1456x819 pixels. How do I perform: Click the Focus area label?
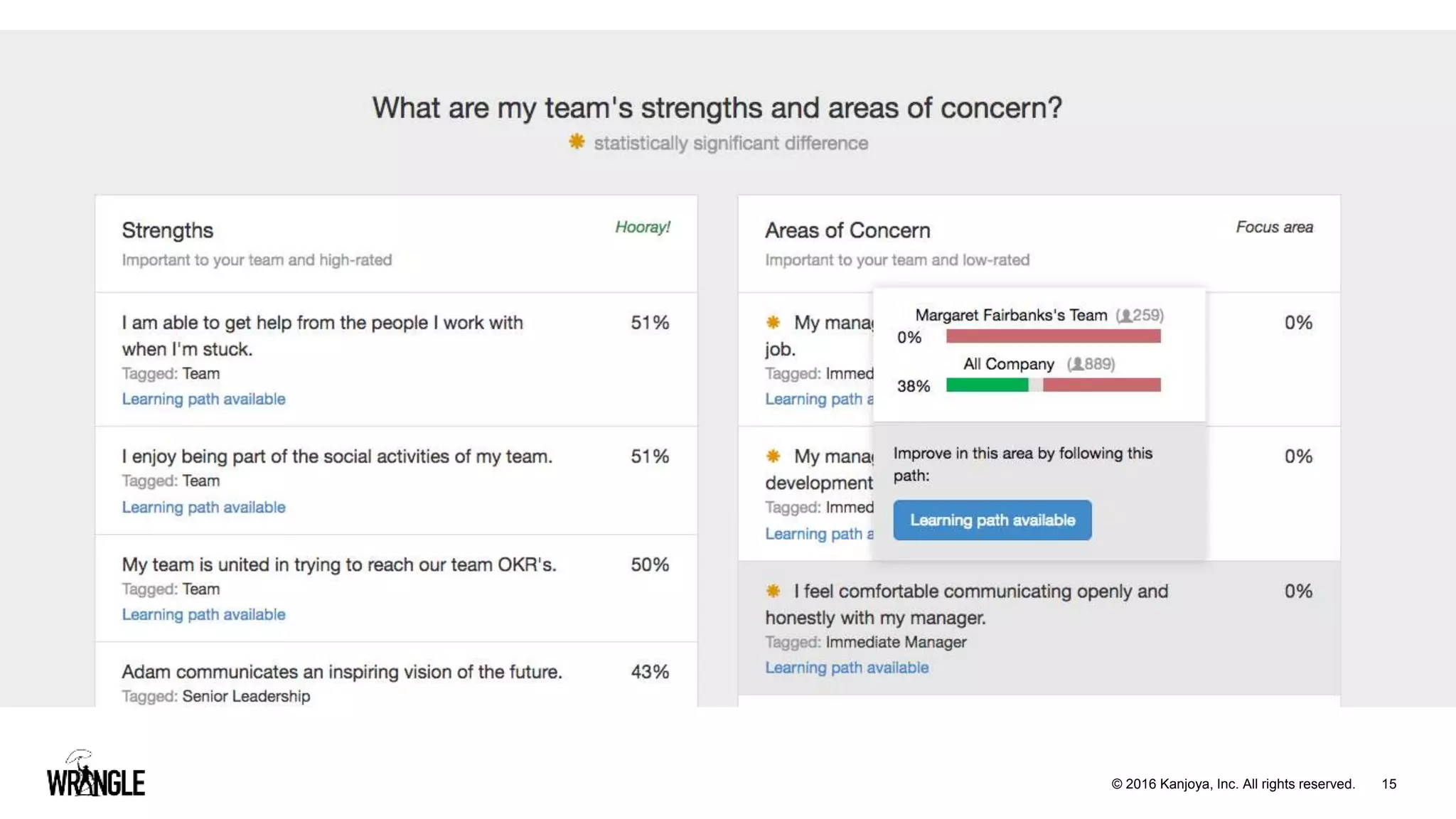1274,227
